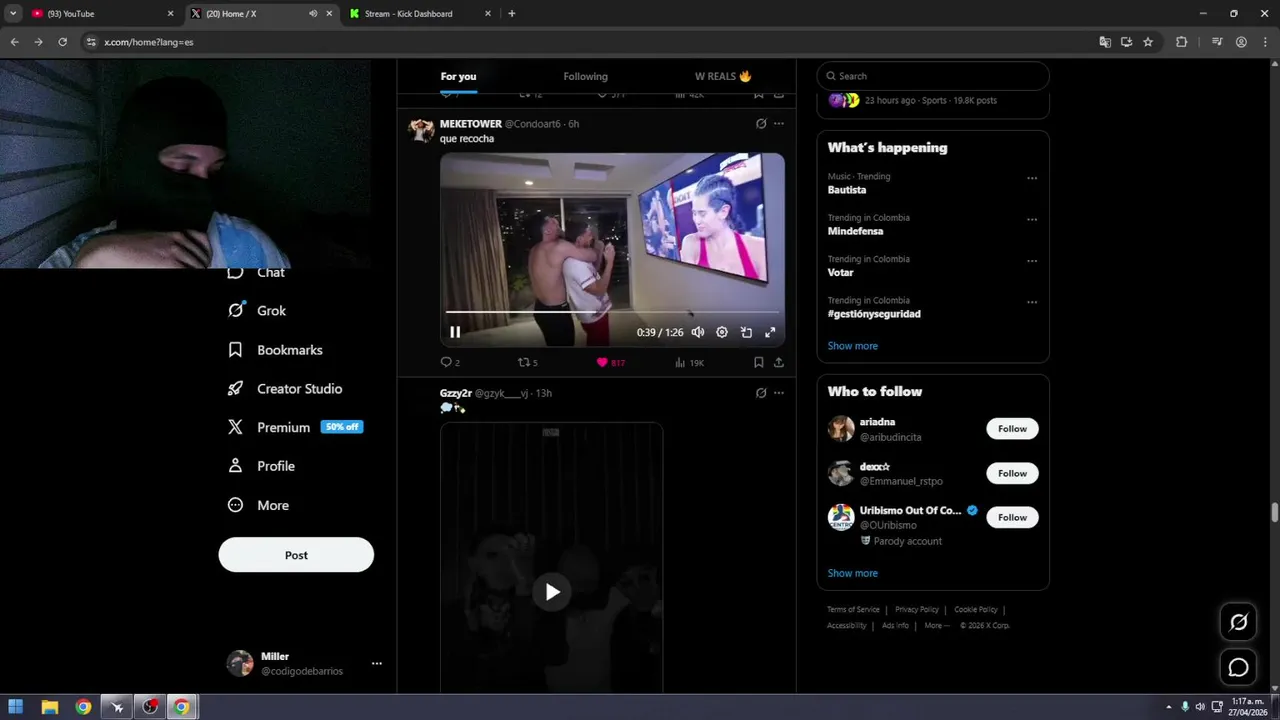The image size is (1280, 720).
Task: Follow dexx
Action: click(1012, 473)
